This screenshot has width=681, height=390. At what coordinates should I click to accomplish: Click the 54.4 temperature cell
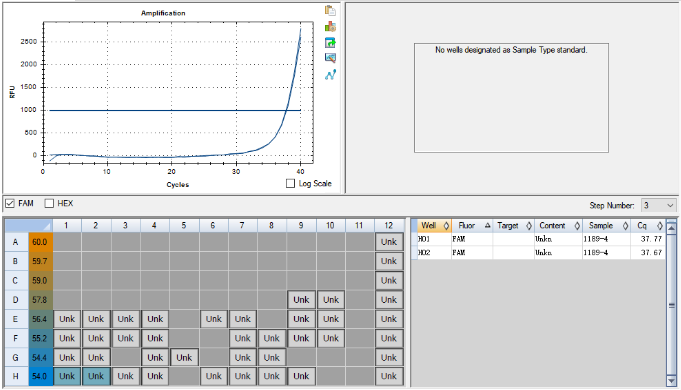pyautogui.click(x=40, y=357)
